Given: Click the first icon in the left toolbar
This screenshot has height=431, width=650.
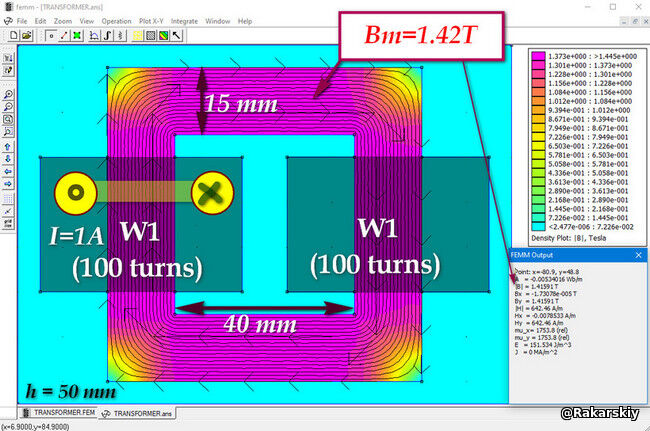Looking at the screenshot, I should 8,58.
